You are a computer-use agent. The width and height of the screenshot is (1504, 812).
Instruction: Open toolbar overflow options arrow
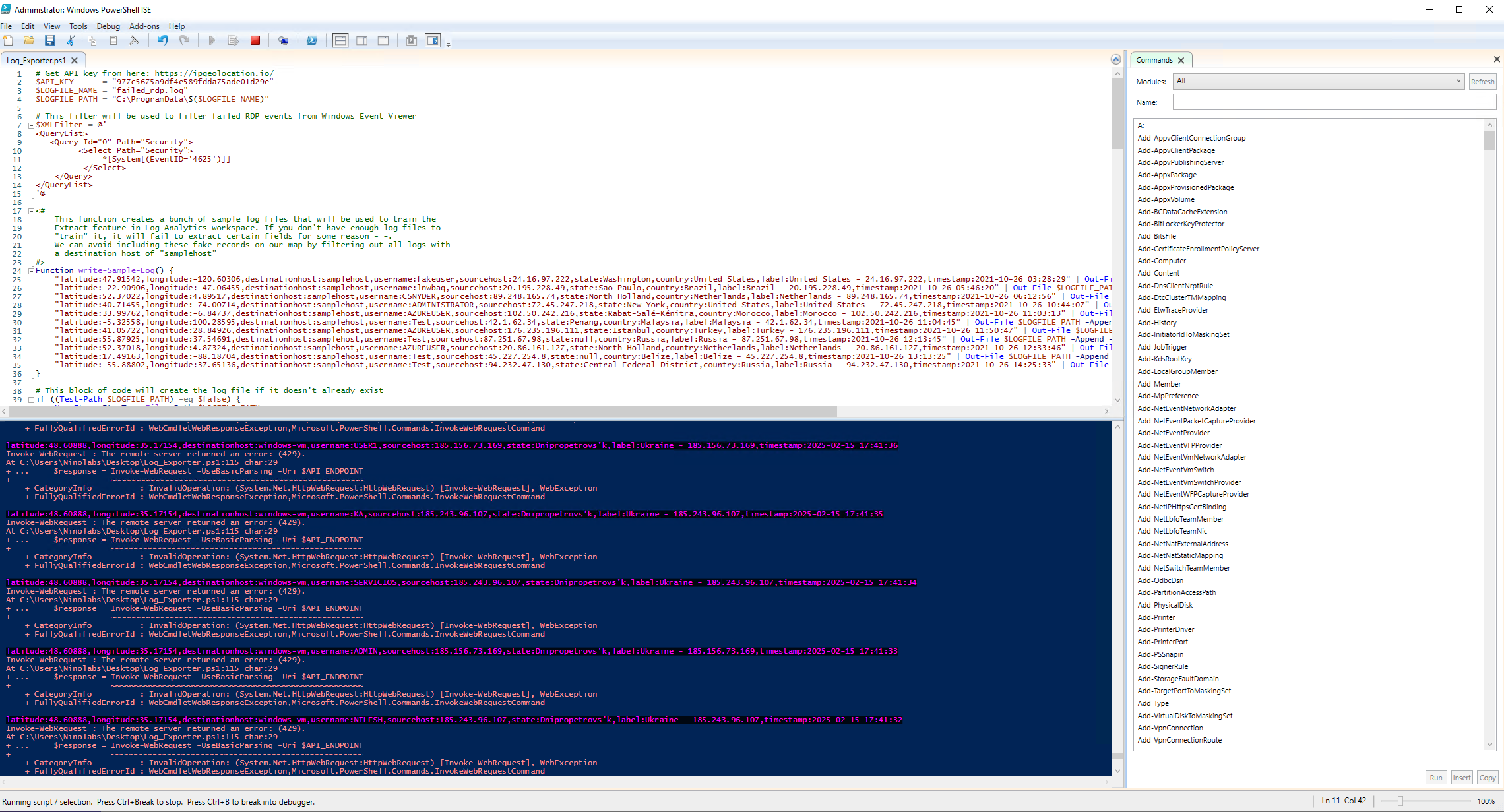pyautogui.click(x=449, y=44)
